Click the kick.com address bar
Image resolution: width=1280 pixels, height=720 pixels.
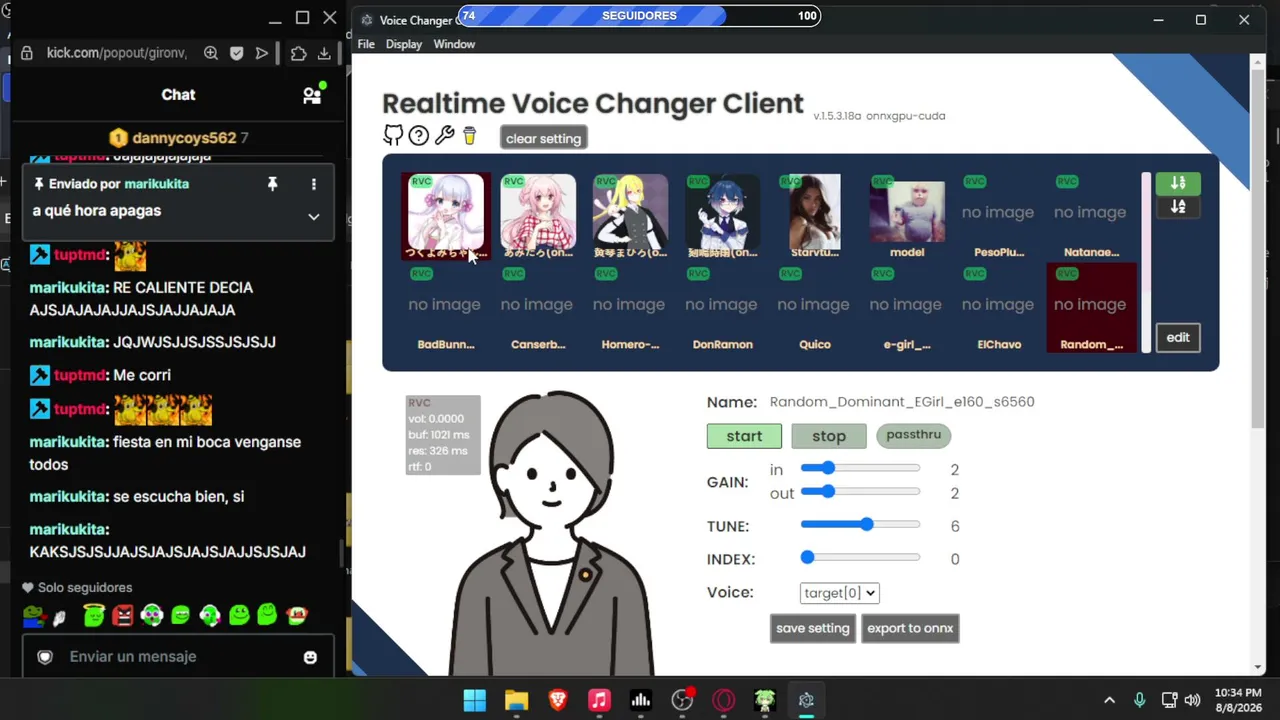point(118,54)
